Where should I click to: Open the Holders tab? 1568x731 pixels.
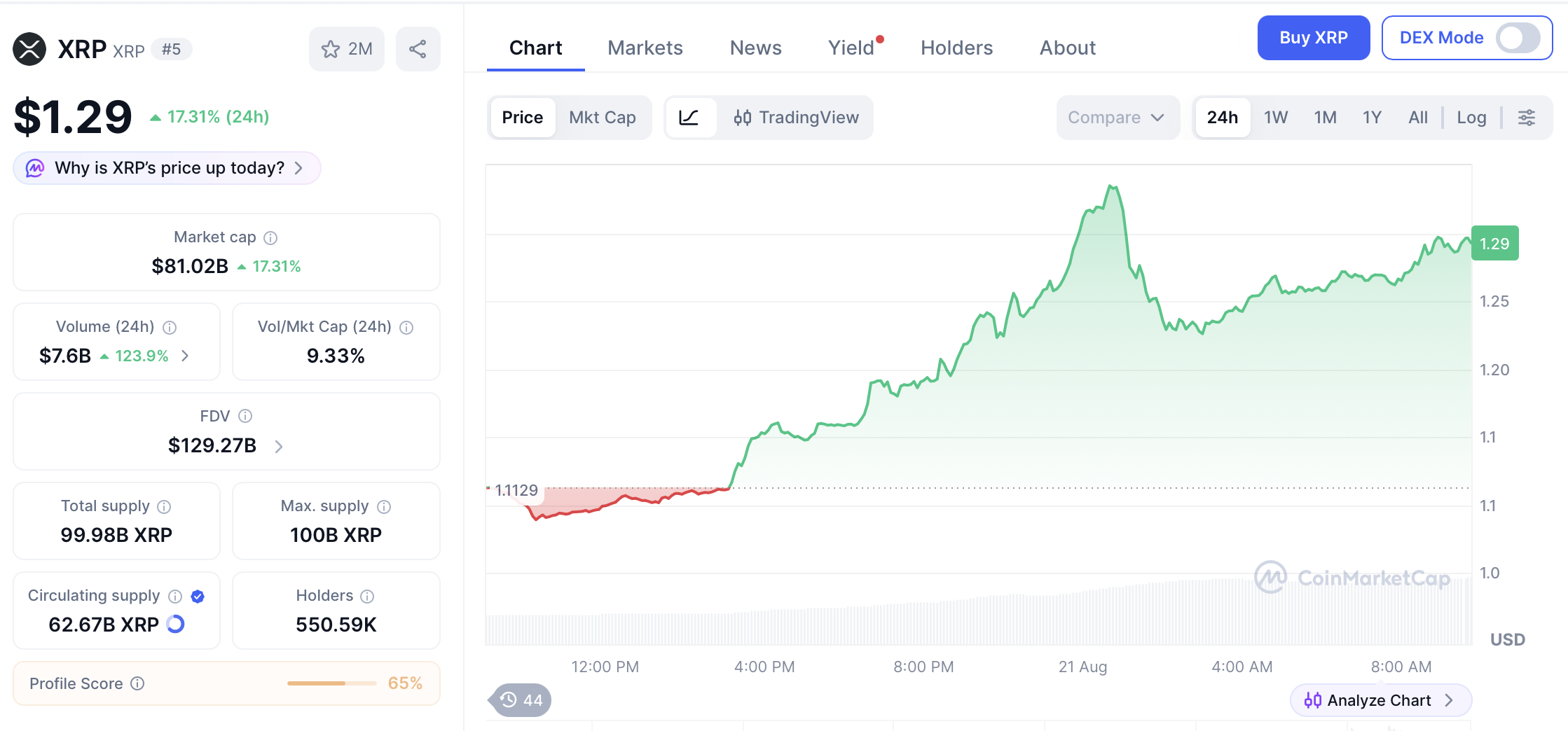point(956,48)
